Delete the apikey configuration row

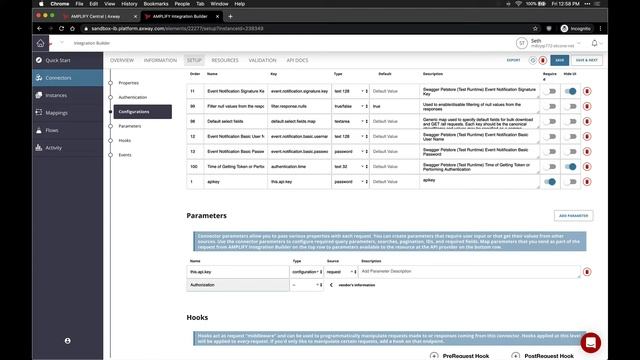pos(587,182)
